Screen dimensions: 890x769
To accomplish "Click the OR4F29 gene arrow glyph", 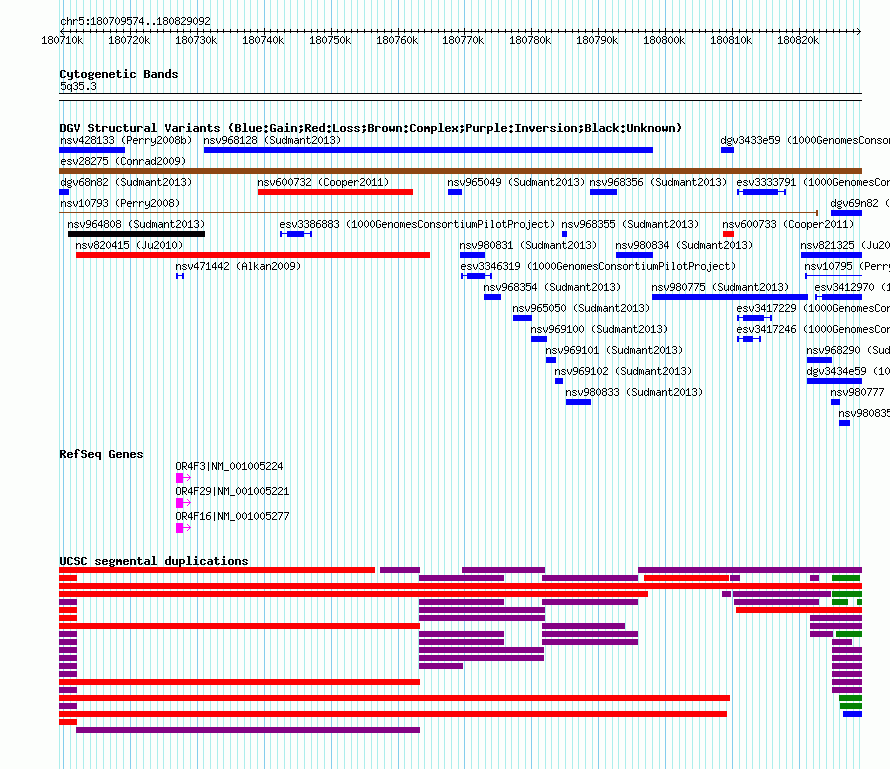I will 183,503.
